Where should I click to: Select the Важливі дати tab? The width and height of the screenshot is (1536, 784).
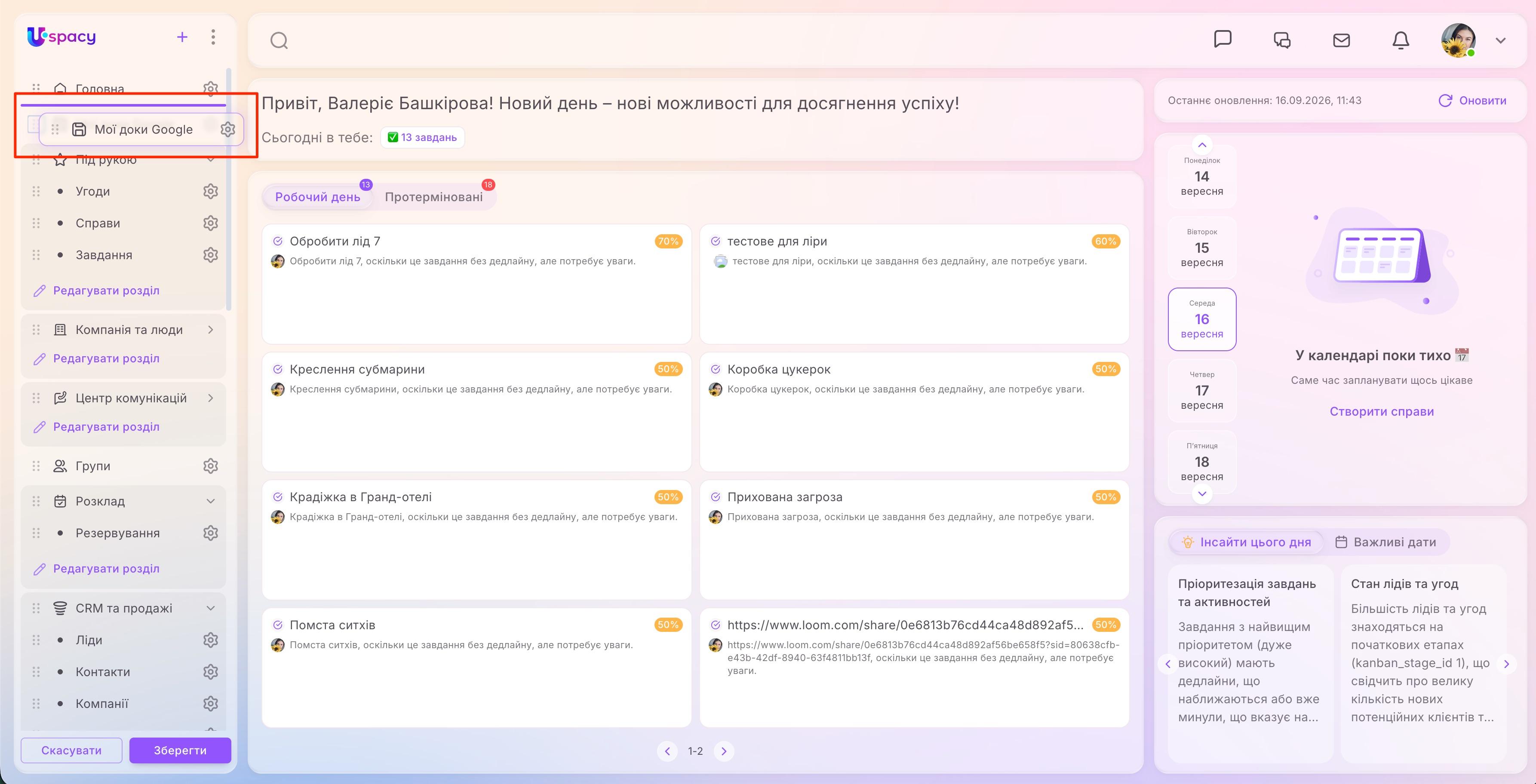click(x=1386, y=542)
